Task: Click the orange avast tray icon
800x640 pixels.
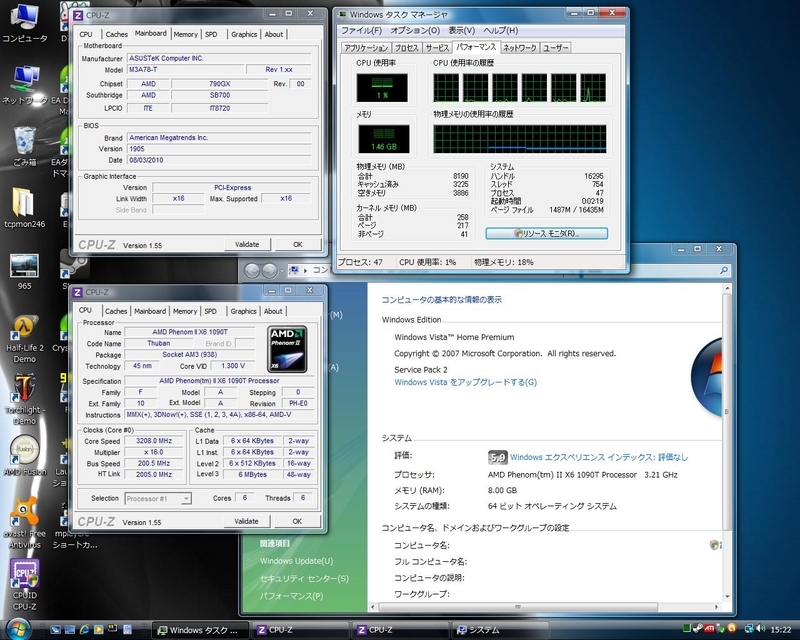Action: coord(732,628)
